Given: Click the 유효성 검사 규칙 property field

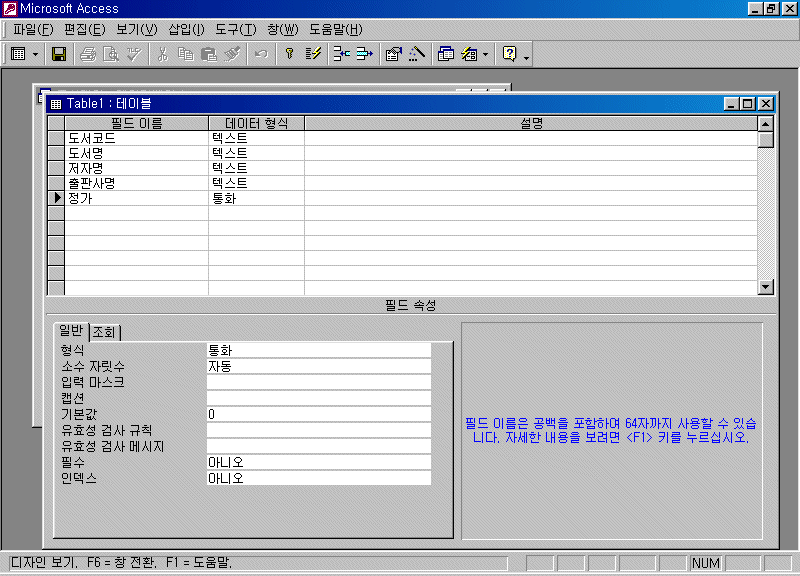Looking at the screenshot, I should 319,430.
